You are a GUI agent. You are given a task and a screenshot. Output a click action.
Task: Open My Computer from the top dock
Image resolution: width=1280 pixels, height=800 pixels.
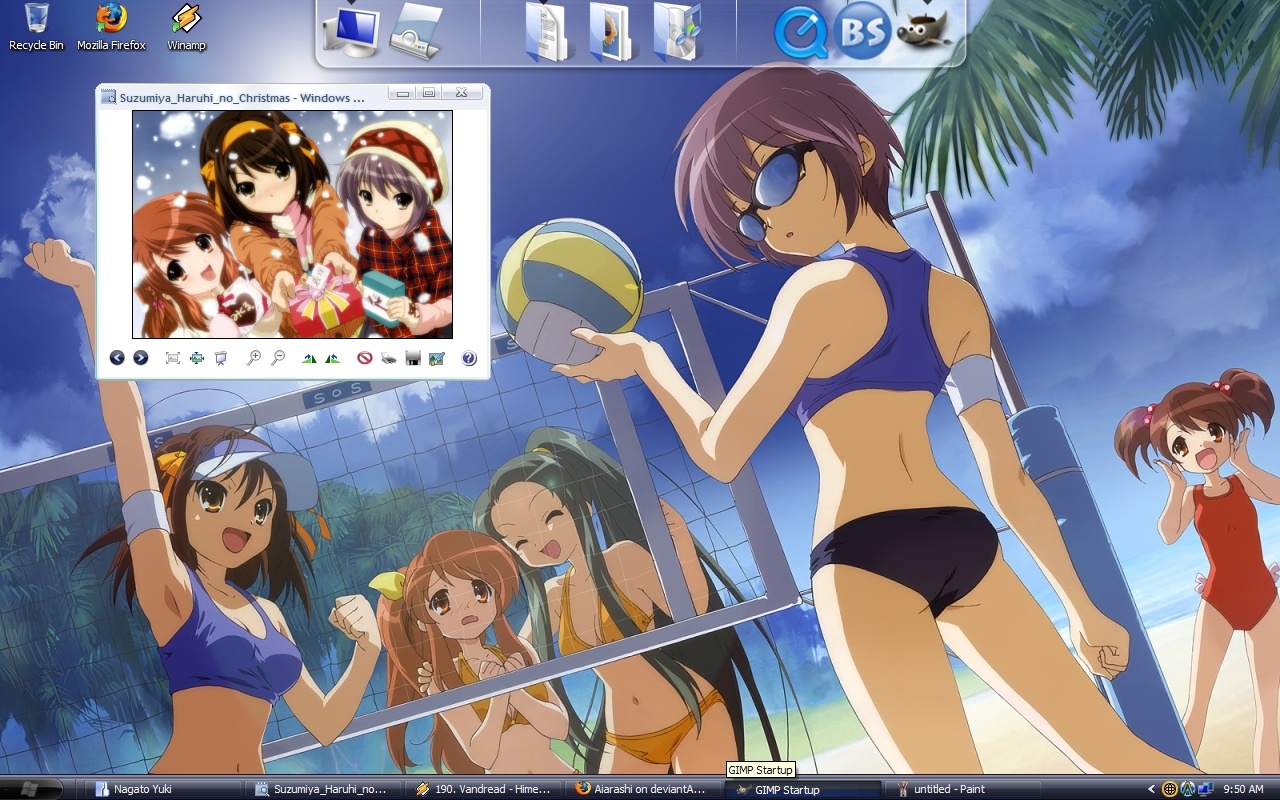352,30
